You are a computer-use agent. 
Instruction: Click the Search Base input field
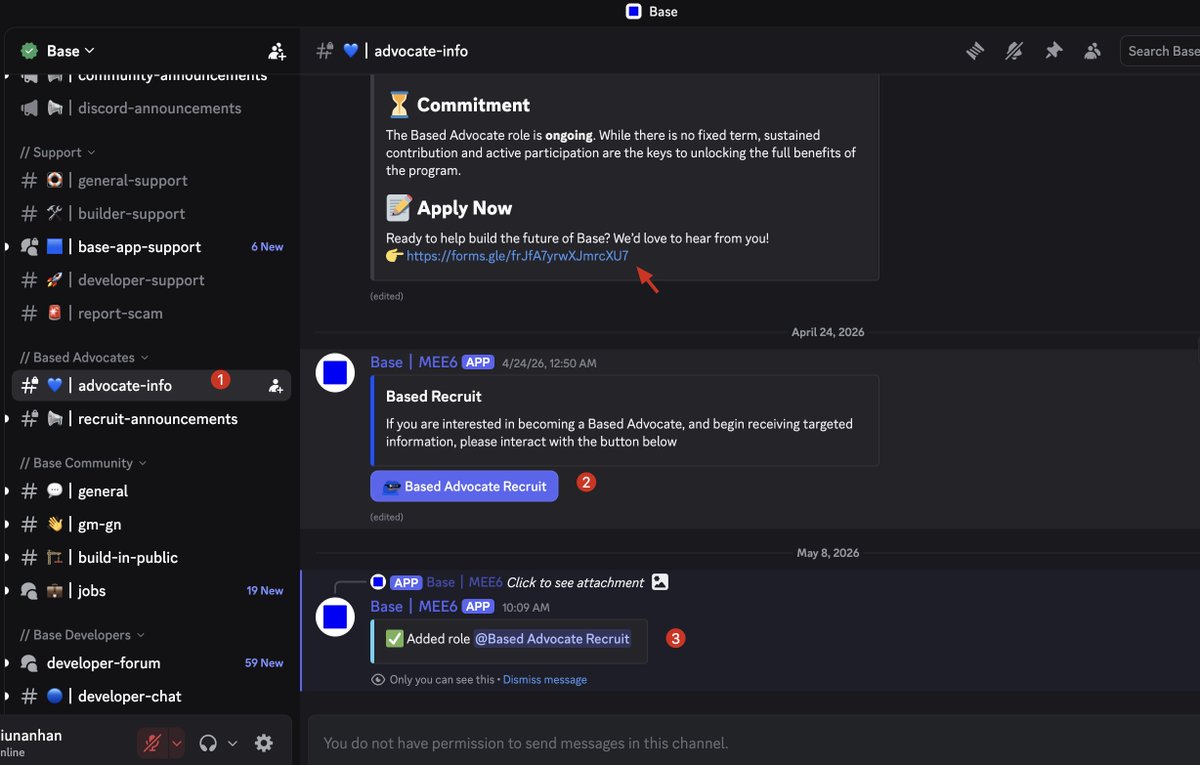(1160, 51)
